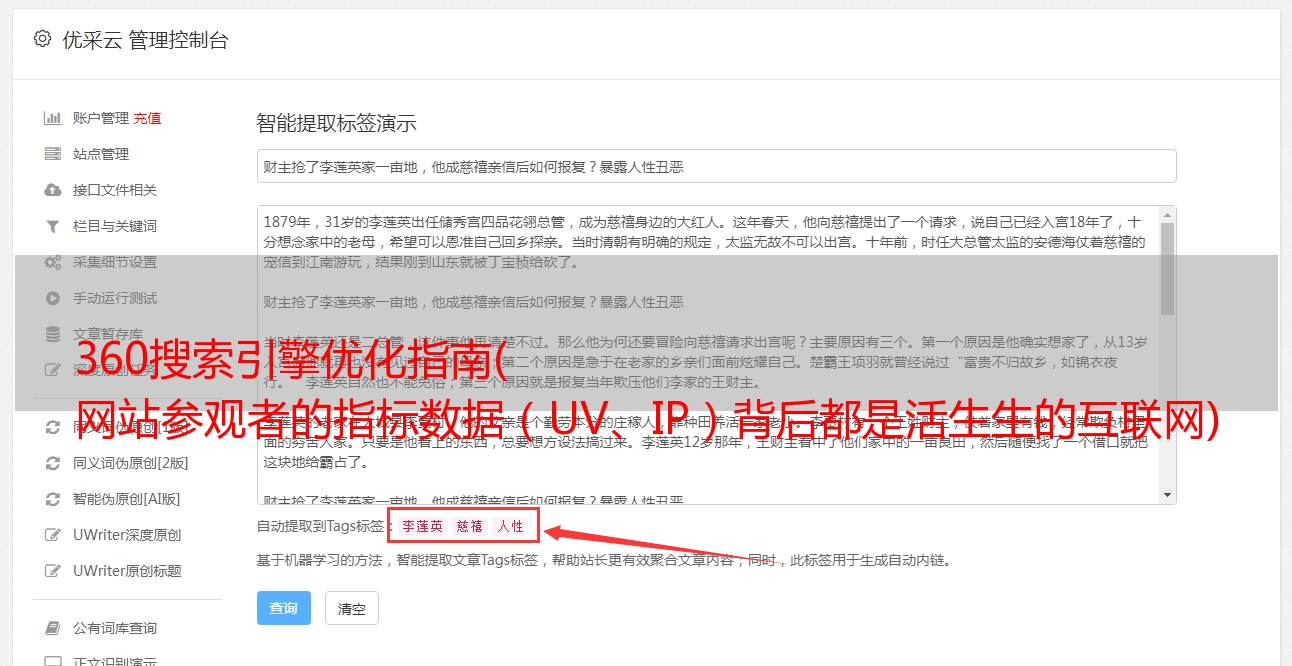Viewport: 1292px width, 666px height.
Task: Click the text area scrollbar down arrow
Action: (1168, 495)
